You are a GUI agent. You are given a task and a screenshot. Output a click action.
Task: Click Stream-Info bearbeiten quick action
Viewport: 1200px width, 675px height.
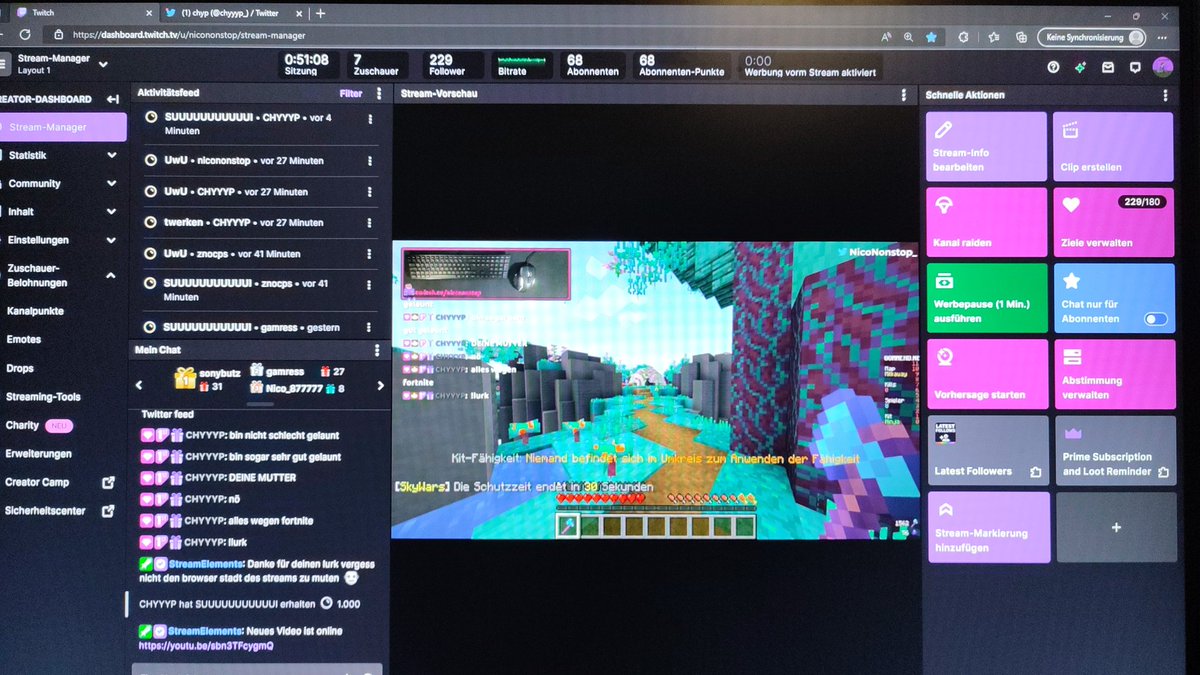point(986,147)
